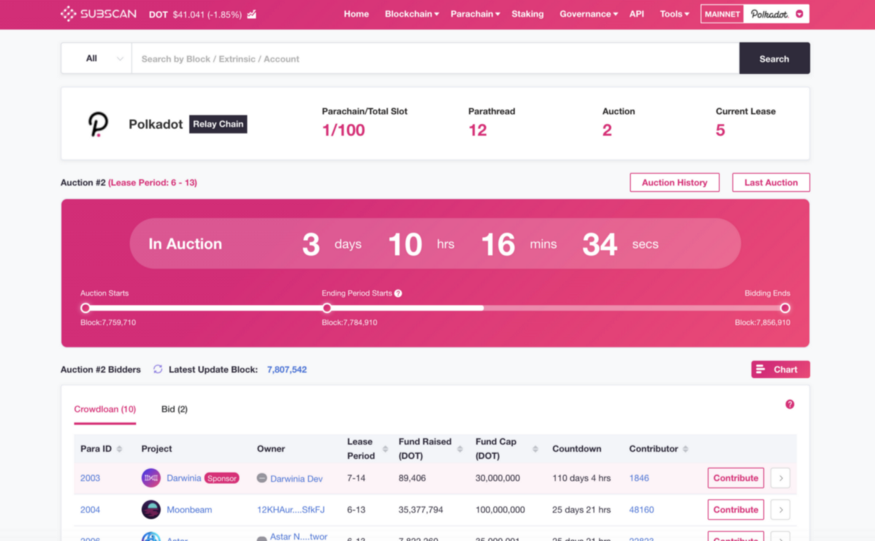Open Para ID 2003
This screenshot has width=875, height=541.
click(x=90, y=478)
